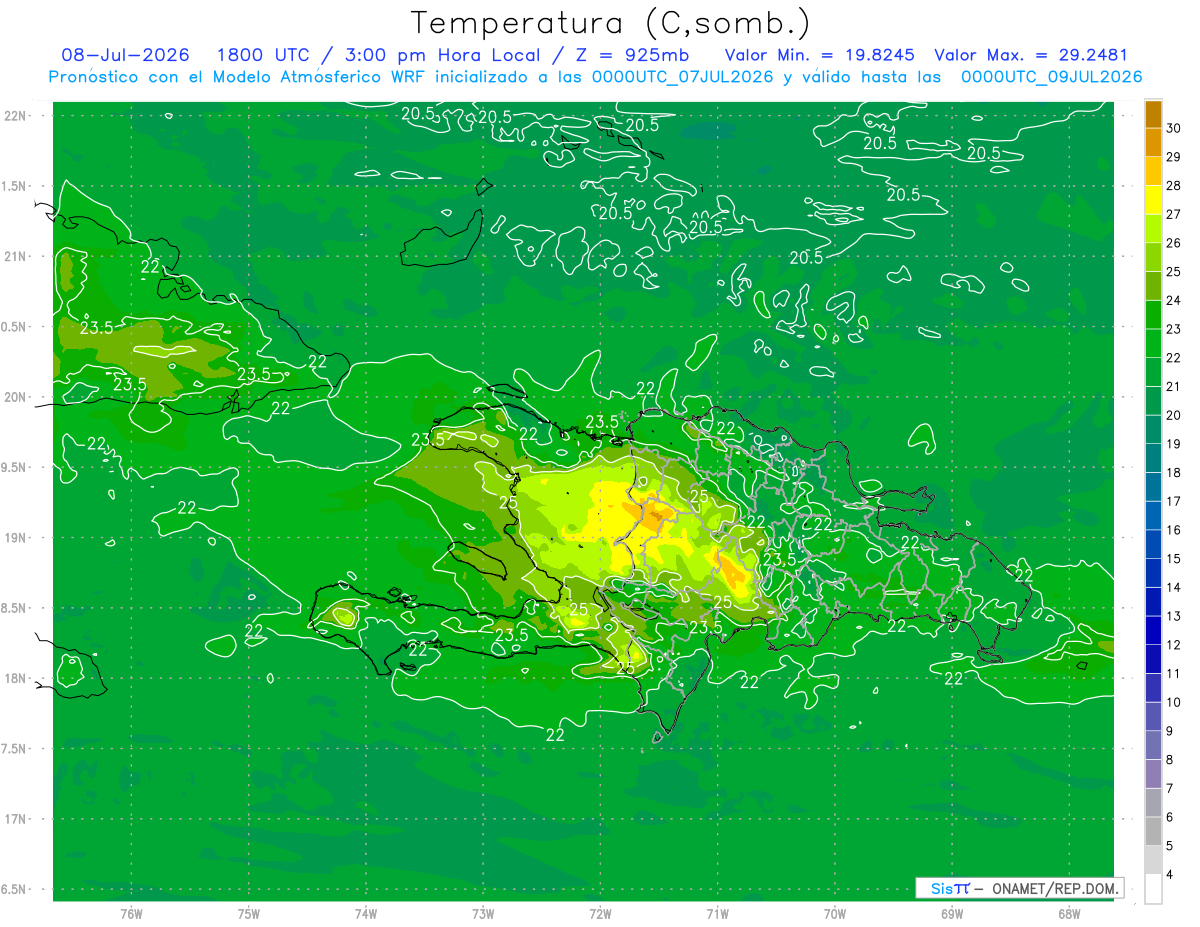Click the orange legend band between 28 and 29
Image resolution: width=1200 pixels, height=927 pixels.
point(1153,171)
